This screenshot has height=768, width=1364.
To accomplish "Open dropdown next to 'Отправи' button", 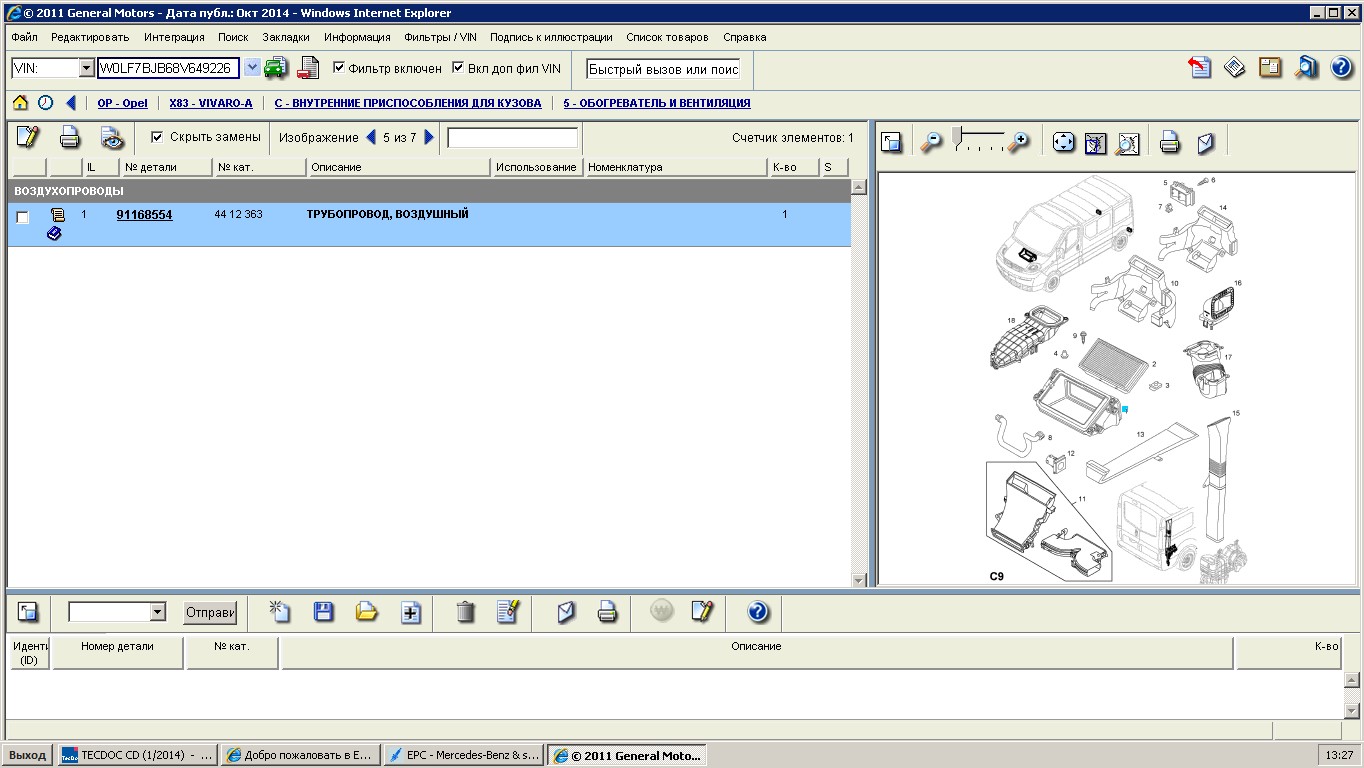I will (x=157, y=612).
